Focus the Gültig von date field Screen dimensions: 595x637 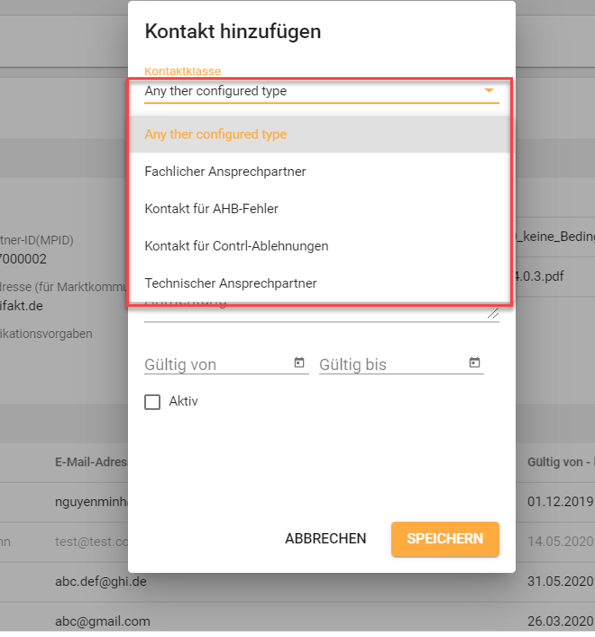pyautogui.click(x=218, y=364)
